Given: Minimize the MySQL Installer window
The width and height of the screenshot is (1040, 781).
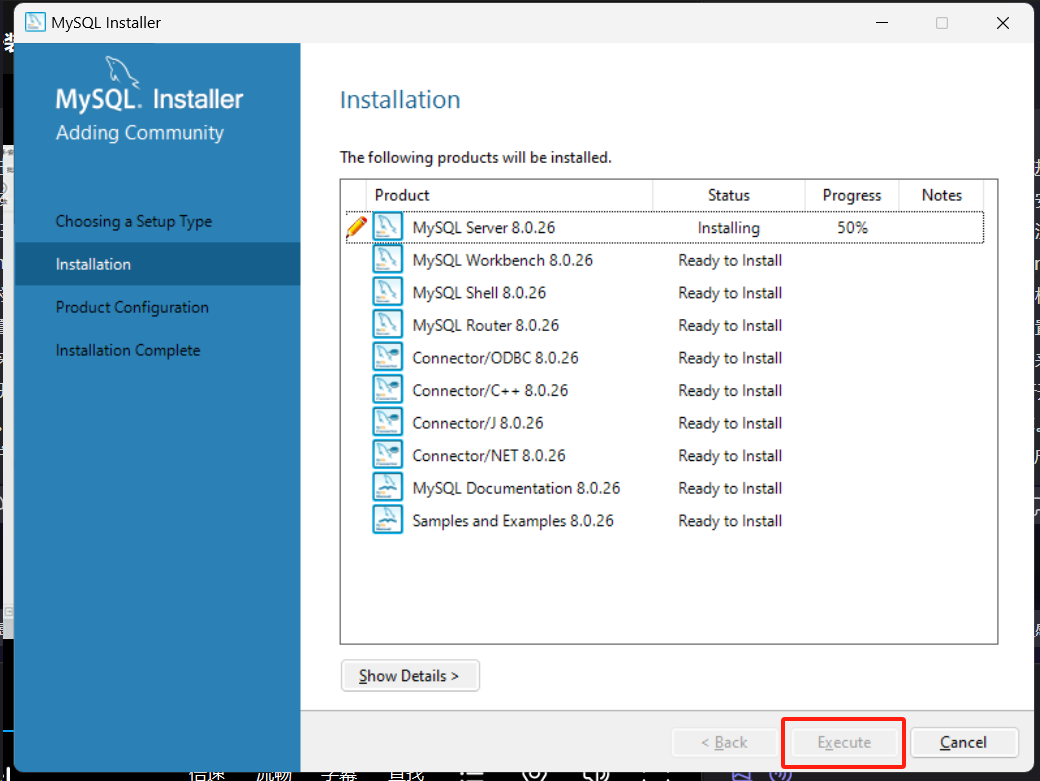Looking at the screenshot, I should (x=881, y=23).
